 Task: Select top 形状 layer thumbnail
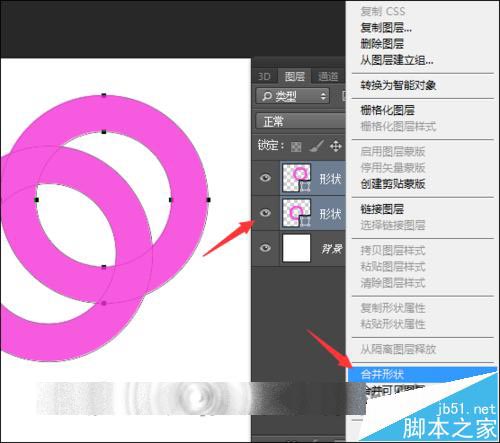point(296,178)
